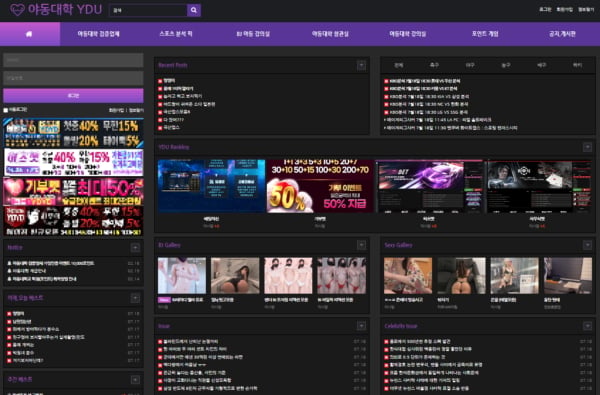The height and width of the screenshot is (395, 600).
Task: Open 회원가입 link in top right header
Action: (x=564, y=10)
